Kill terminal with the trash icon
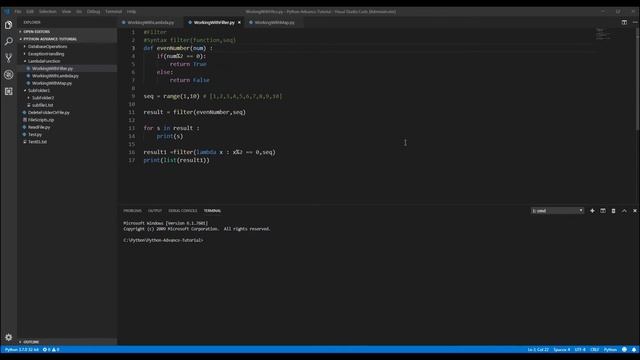640x360 pixels. click(613, 211)
